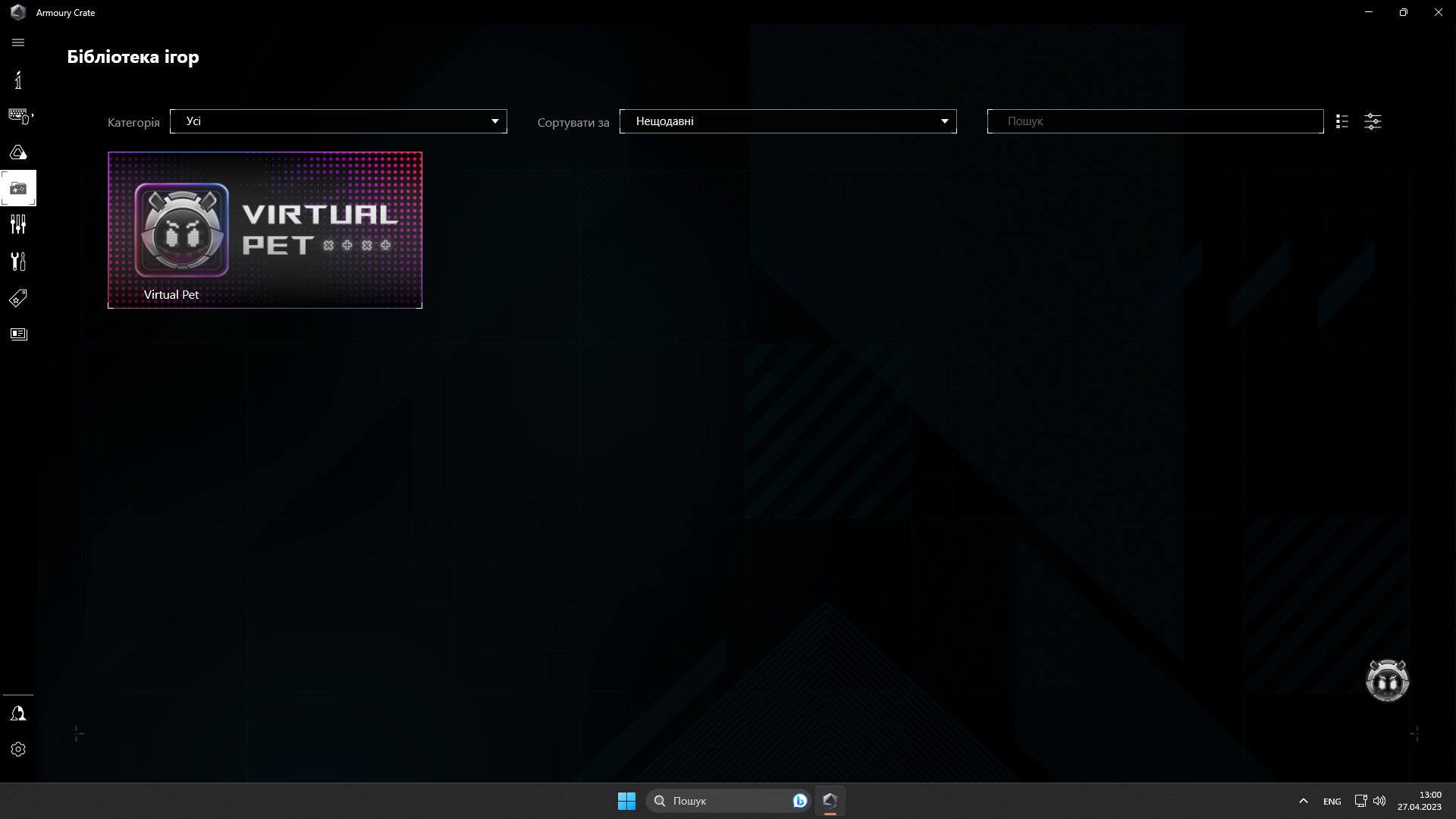The height and width of the screenshot is (819, 1456).
Task: Switch the ENG input language indicator
Action: coord(1332,802)
